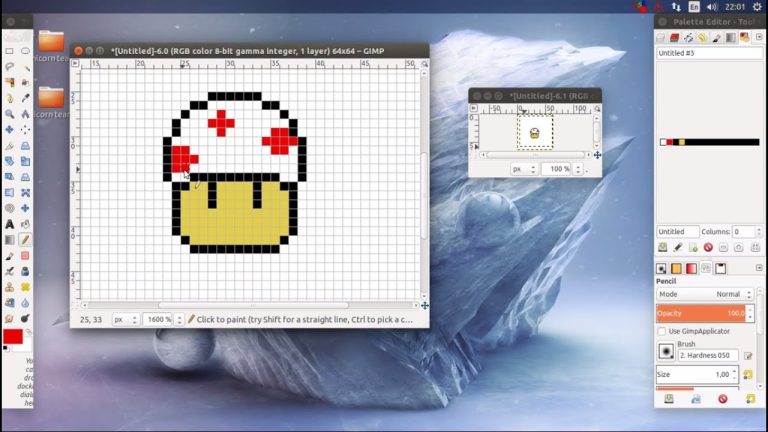768x432 pixels.
Task: Select the Blend gradient tool
Action: [9, 240]
